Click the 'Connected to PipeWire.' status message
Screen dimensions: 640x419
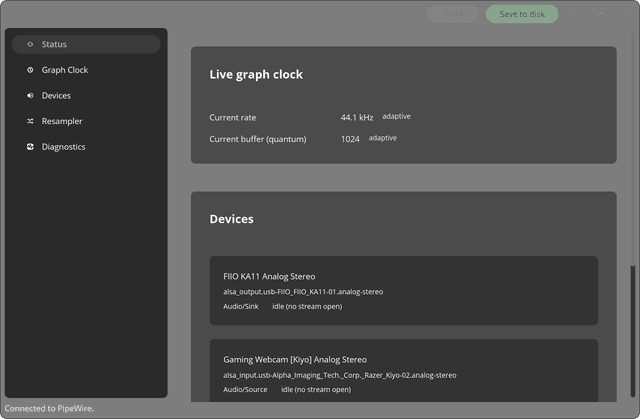point(49,408)
